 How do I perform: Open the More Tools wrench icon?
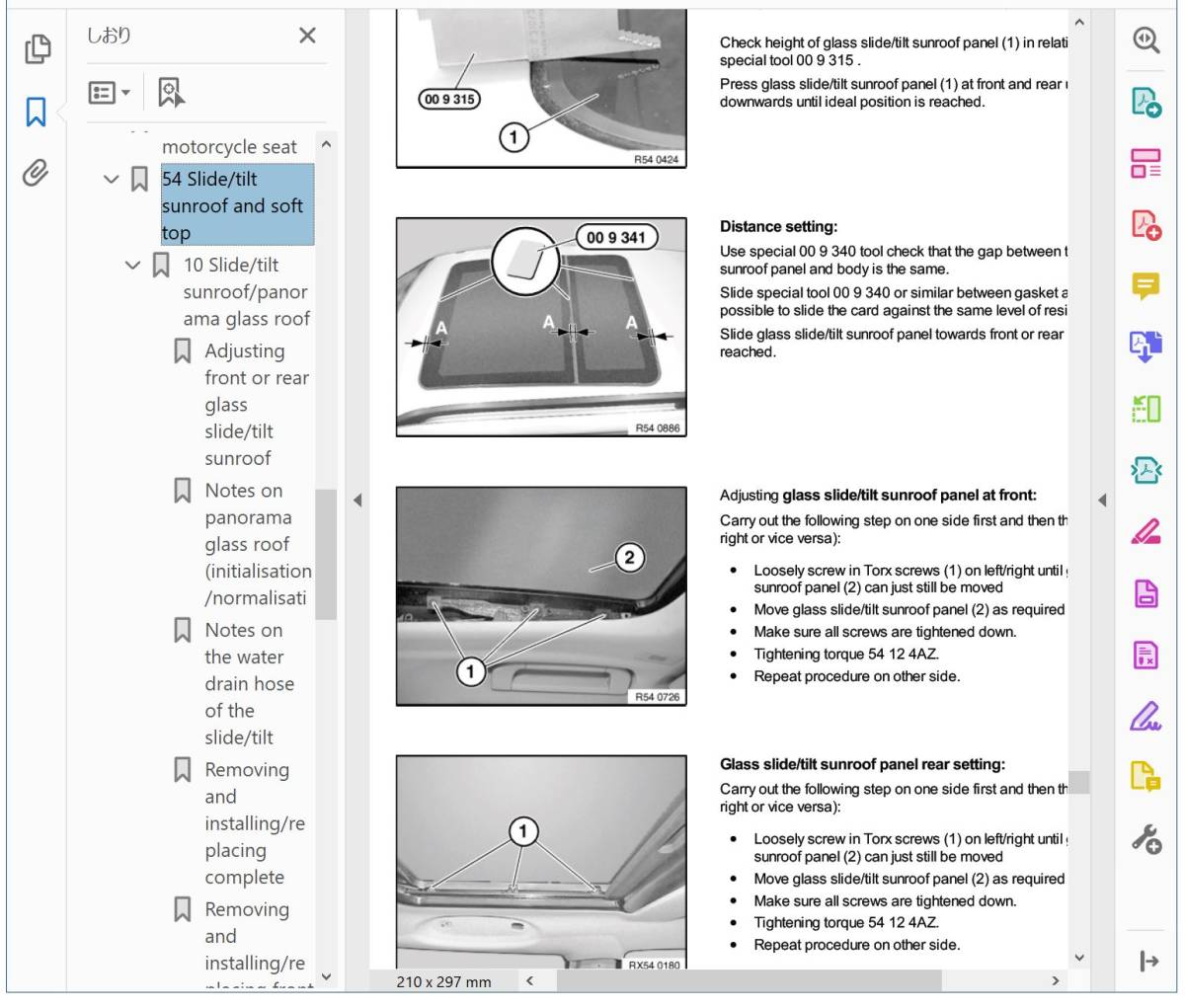click(x=1145, y=839)
